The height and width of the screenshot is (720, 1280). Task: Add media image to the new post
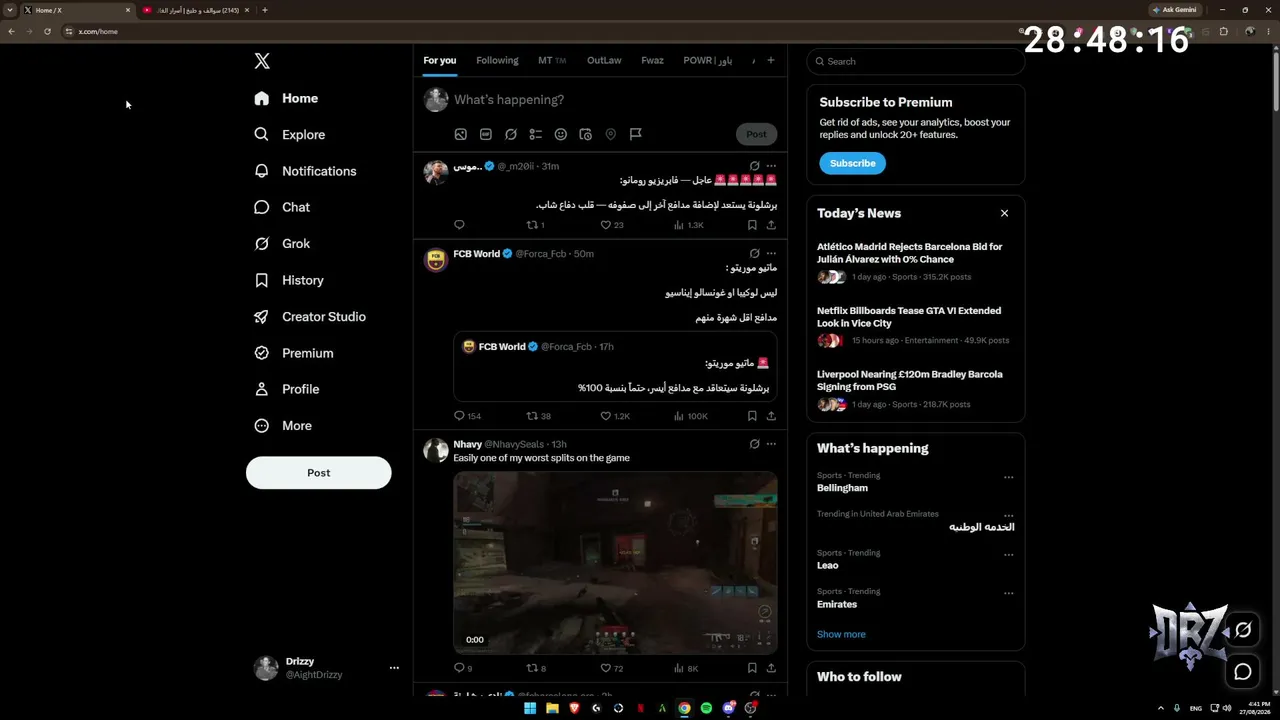[x=460, y=134]
